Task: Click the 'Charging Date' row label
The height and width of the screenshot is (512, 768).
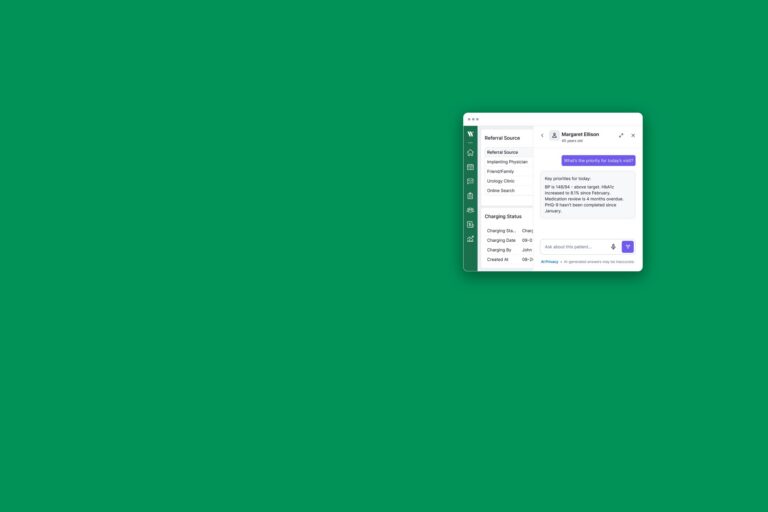Action: click(501, 241)
